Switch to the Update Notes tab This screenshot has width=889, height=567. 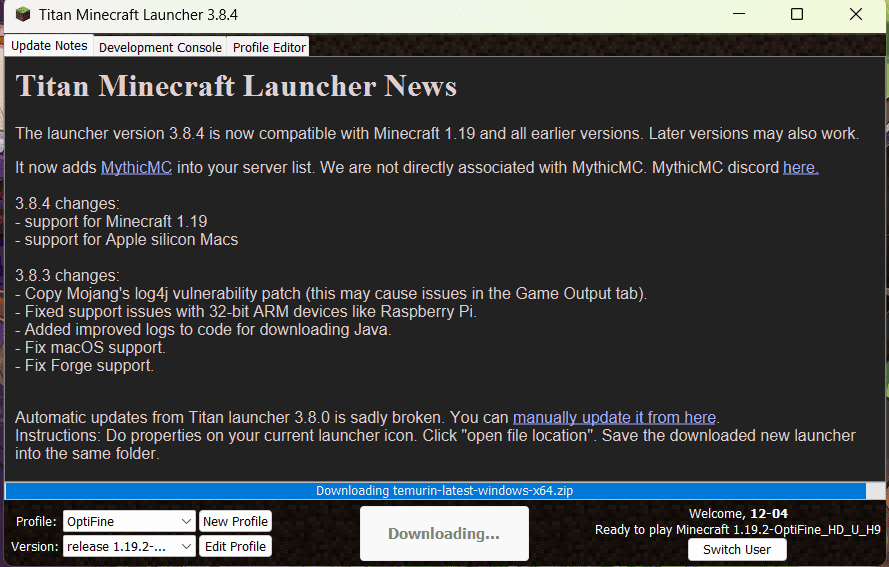click(x=49, y=46)
